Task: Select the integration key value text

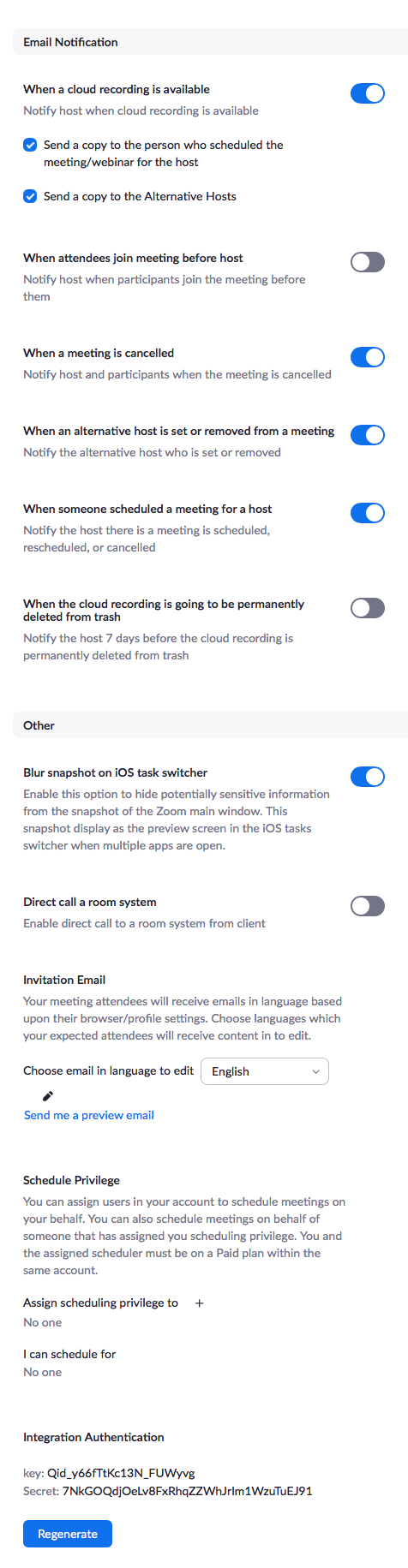Action: pos(121,1473)
